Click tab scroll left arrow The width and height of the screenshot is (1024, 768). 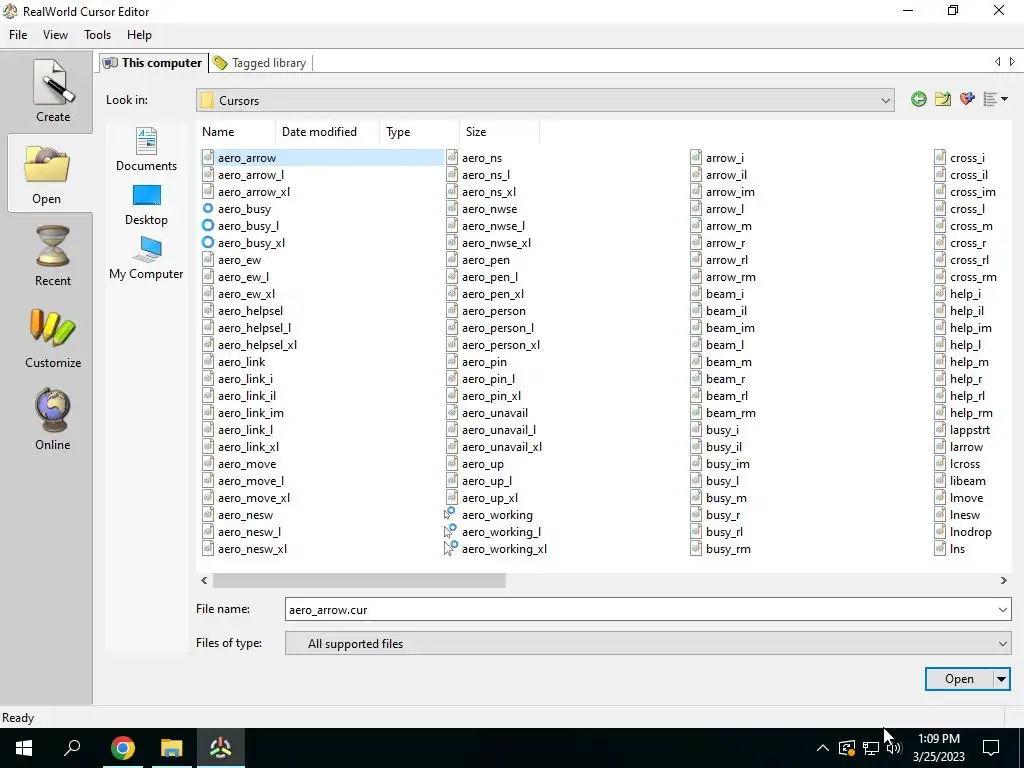pyautogui.click(x=997, y=61)
